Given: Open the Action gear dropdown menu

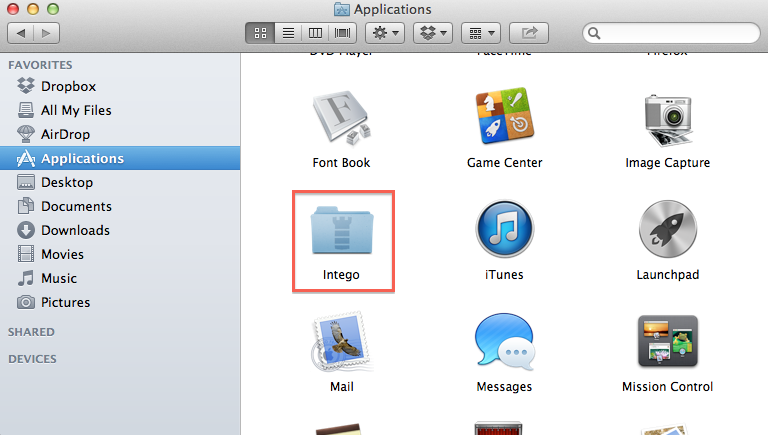Looking at the screenshot, I should [x=385, y=33].
